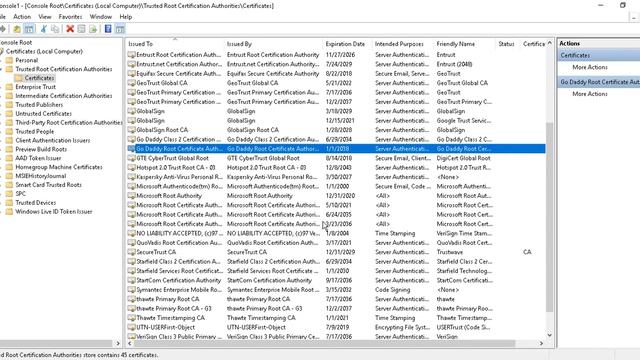Image resolution: width=640 pixels, height=360 pixels.
Task: Click the Enterprise Trust folder icon
Action: coord(9,87)
